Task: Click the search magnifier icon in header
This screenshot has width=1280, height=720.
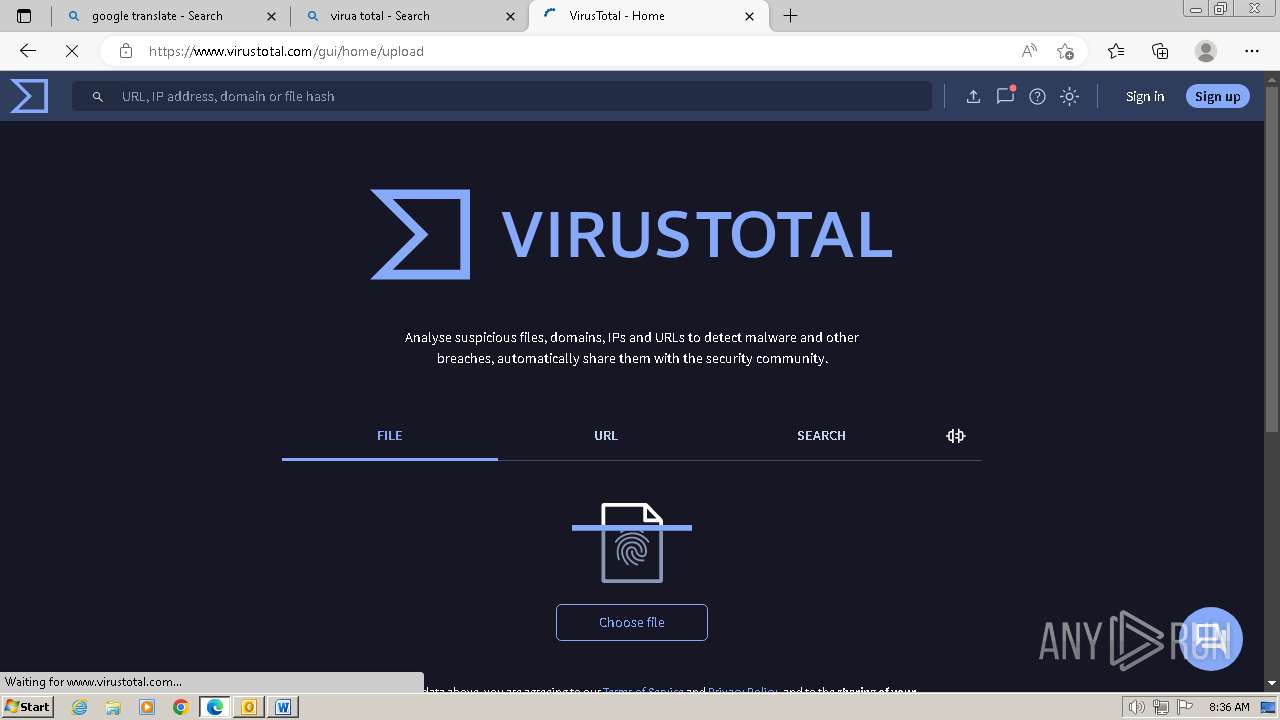Action: [98, 96]
